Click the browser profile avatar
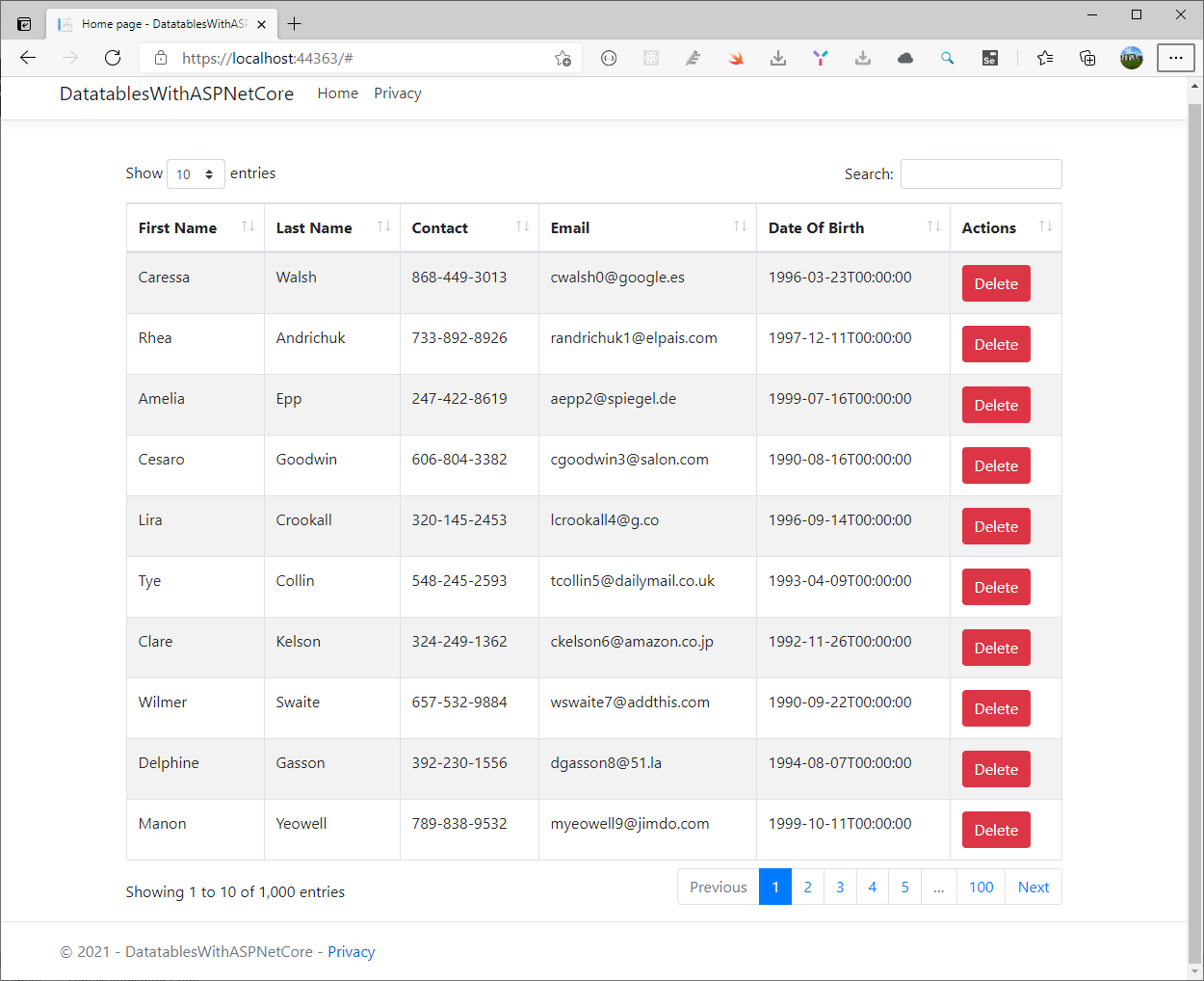The image size is (1204, 981). [x=1131, y=58]
